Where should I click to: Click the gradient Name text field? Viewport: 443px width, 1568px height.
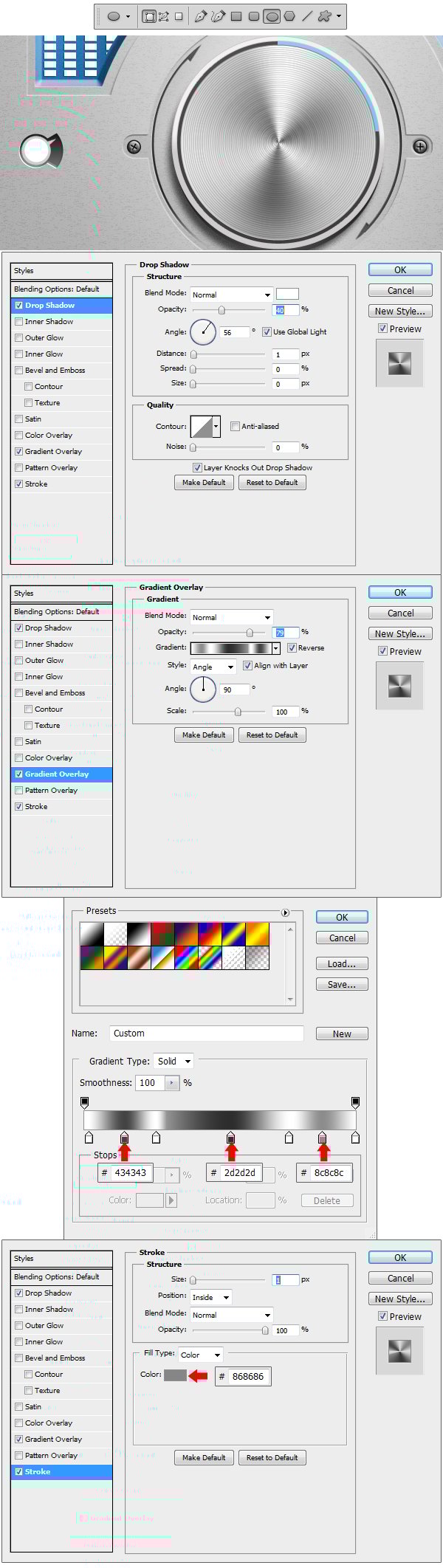pos(207,1034)
